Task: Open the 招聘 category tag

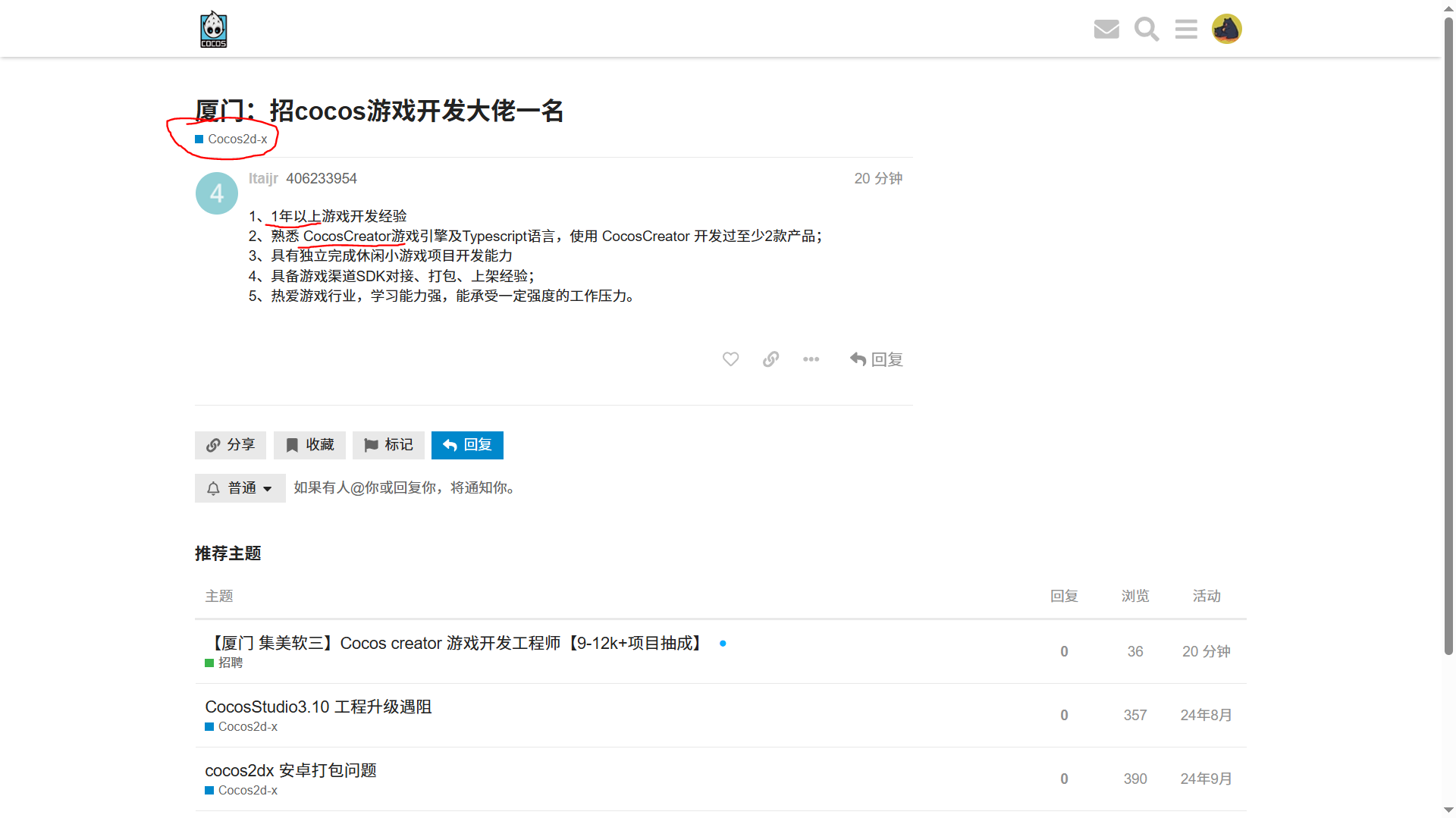Action: pos(224,663)
